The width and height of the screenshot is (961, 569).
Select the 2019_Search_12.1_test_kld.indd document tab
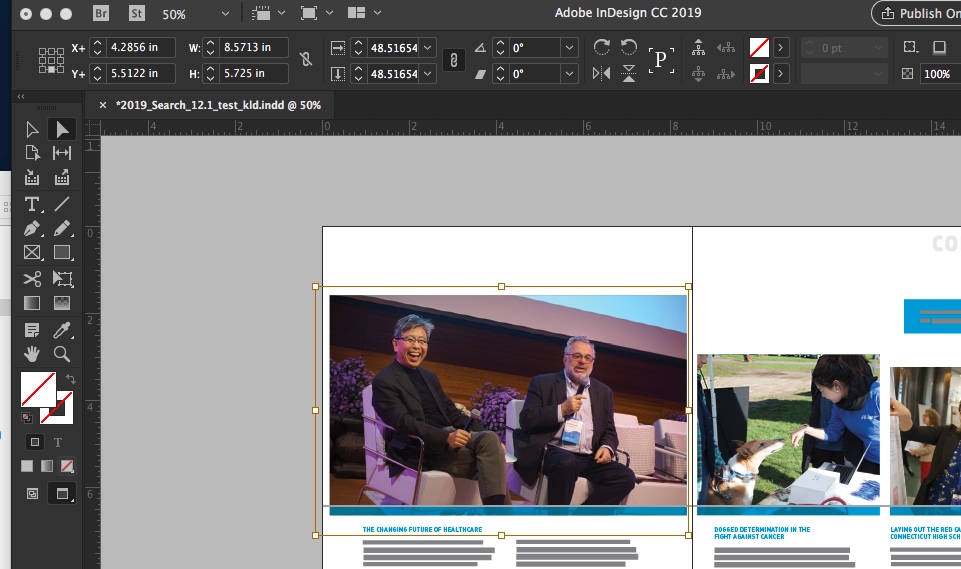(218, 105)
